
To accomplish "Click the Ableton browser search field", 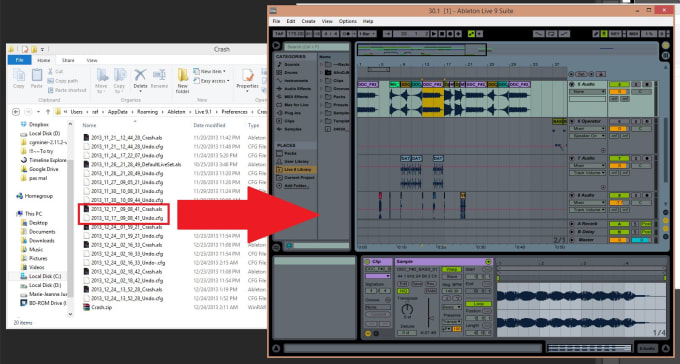I will pos(316,46).
